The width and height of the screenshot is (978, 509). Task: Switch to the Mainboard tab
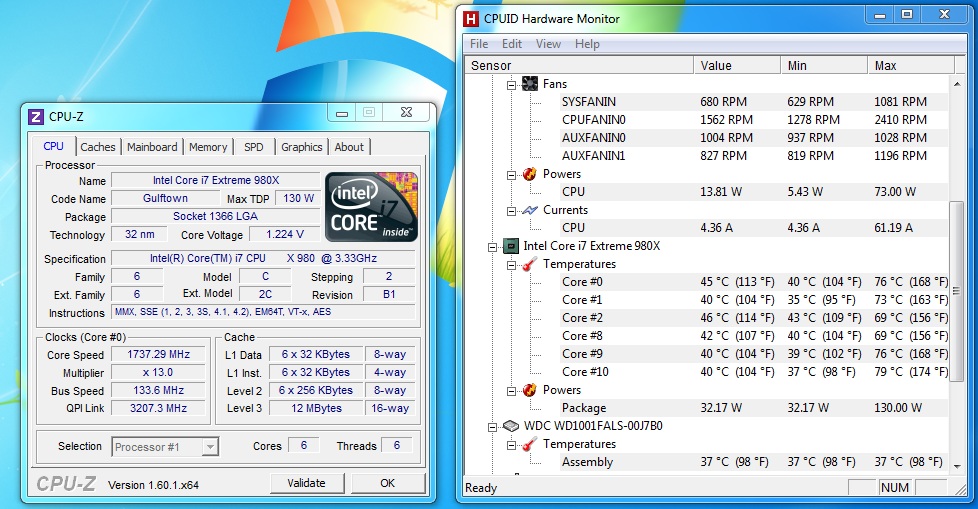pyautogui.click(x=152, y=147)
